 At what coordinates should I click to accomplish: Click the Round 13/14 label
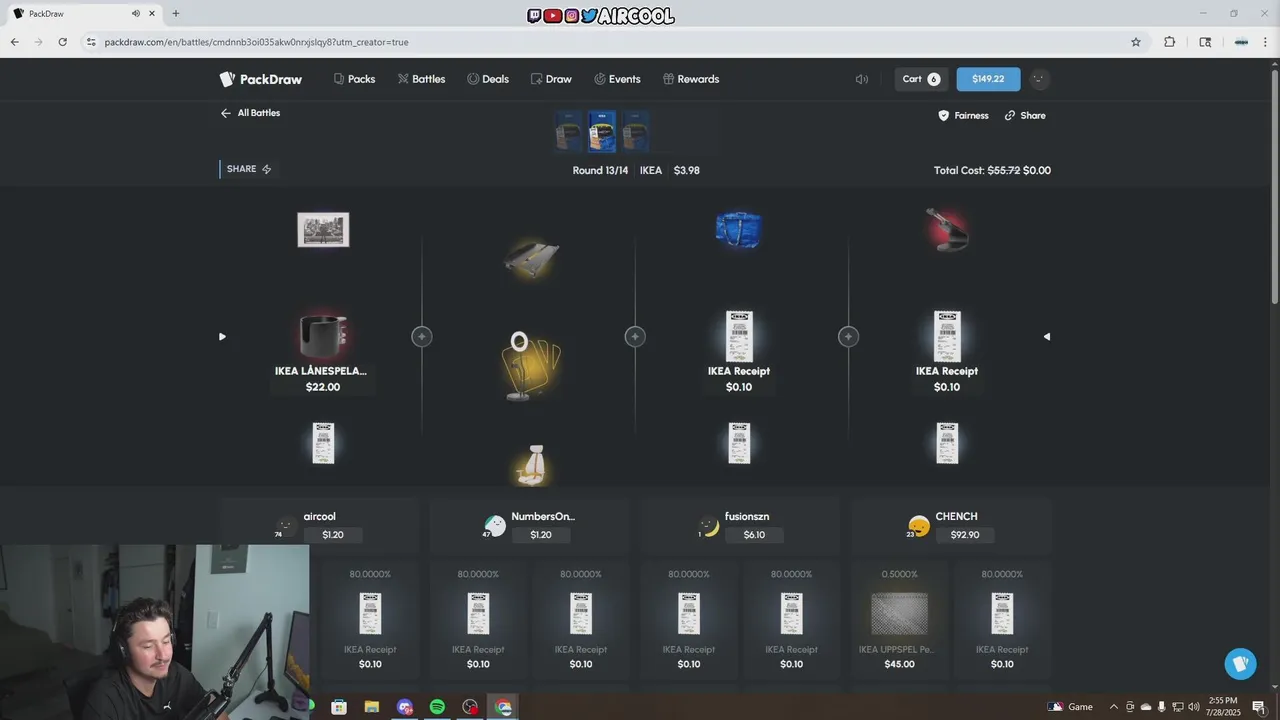(600, 171)
